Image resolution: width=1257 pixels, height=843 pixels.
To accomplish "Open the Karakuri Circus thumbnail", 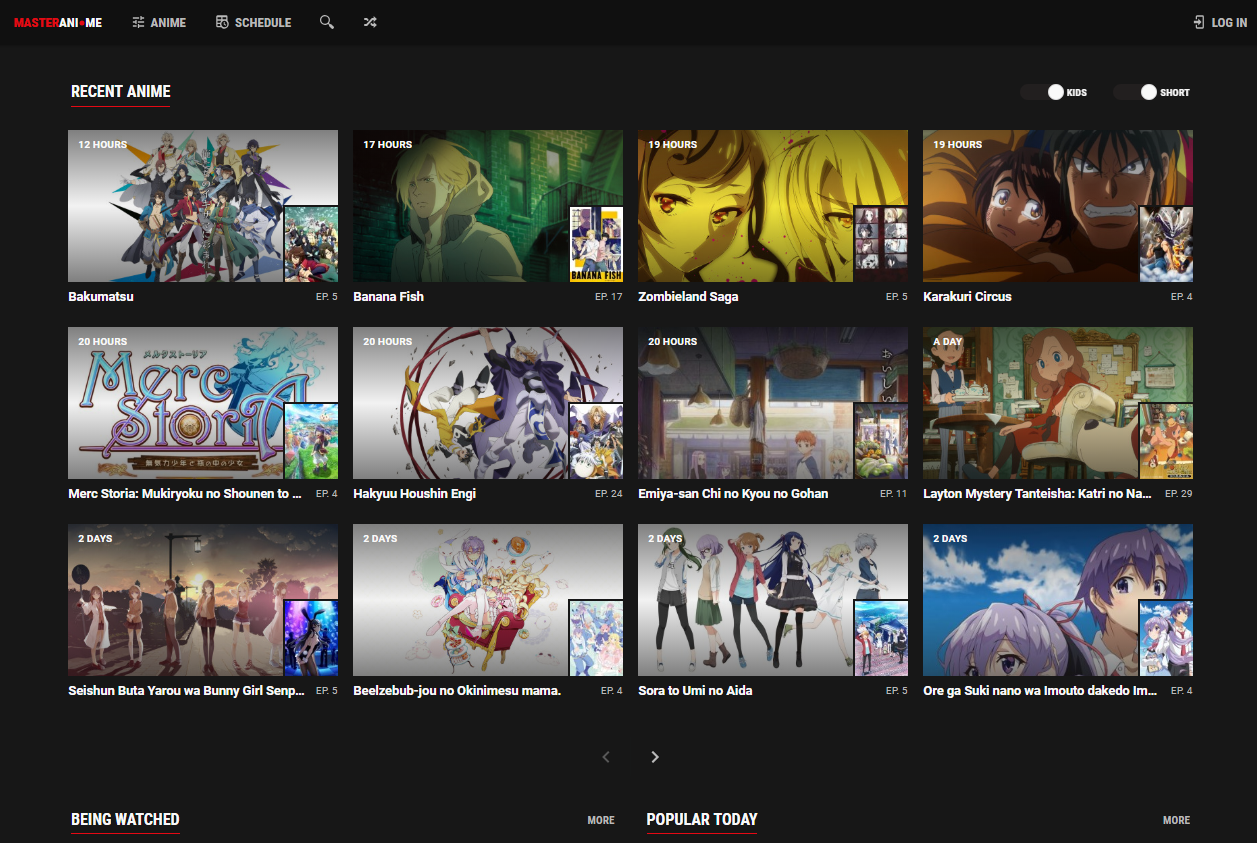I will click(1058, 206).
